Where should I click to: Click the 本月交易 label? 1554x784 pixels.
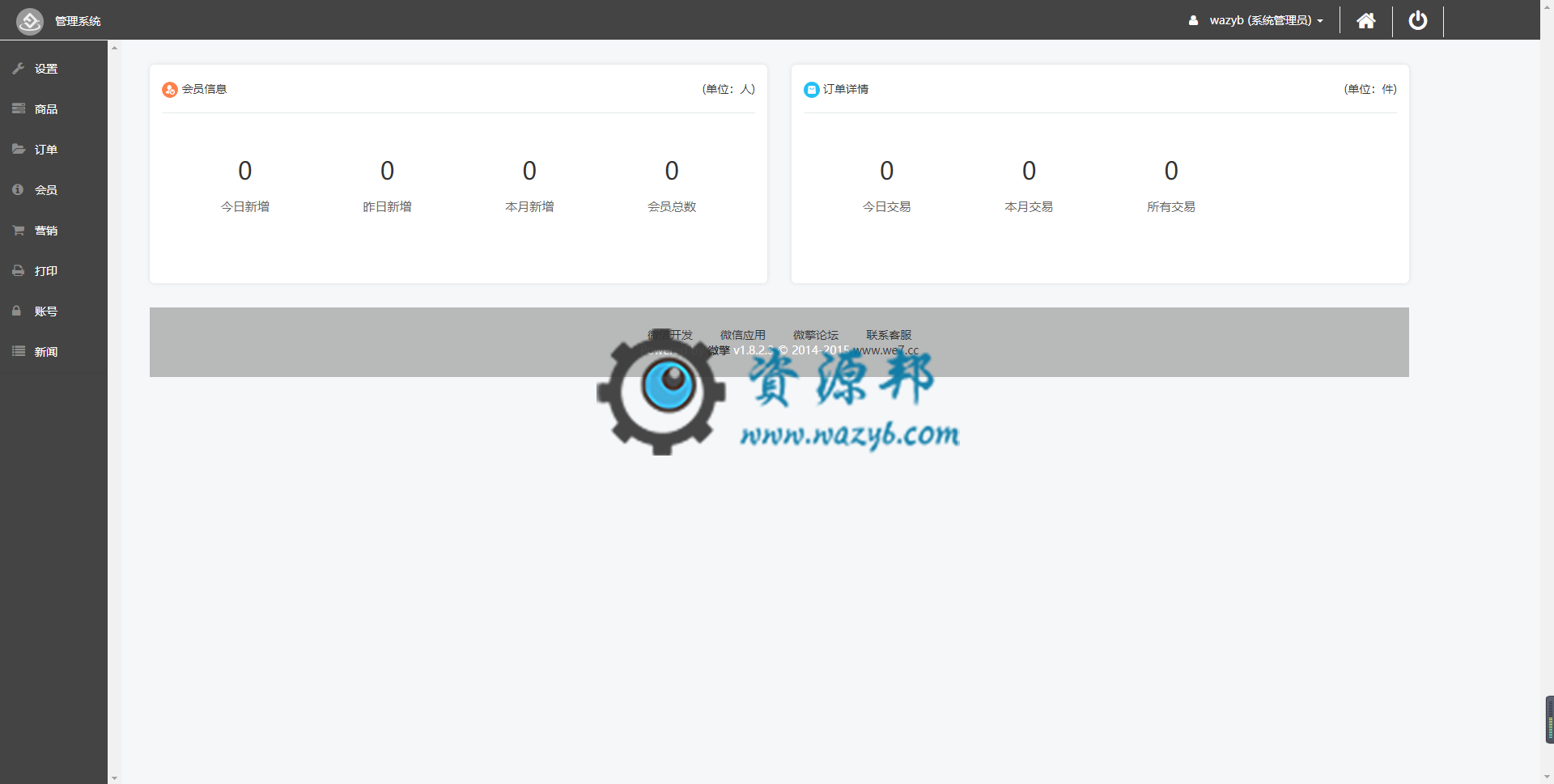tap(1029, 207)
